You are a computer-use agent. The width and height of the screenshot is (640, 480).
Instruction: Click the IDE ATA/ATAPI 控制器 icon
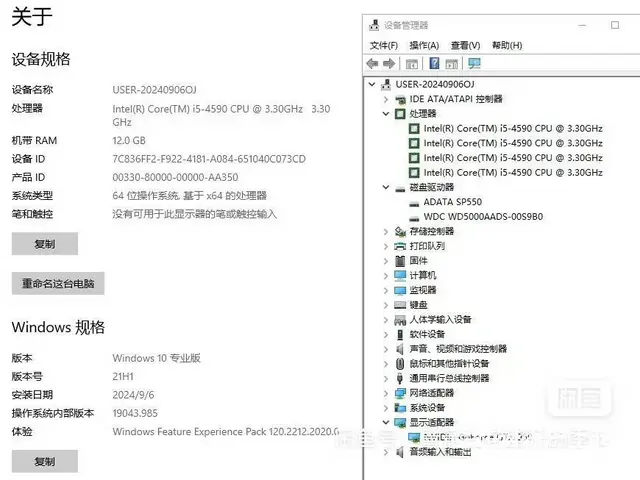(400, 99)
